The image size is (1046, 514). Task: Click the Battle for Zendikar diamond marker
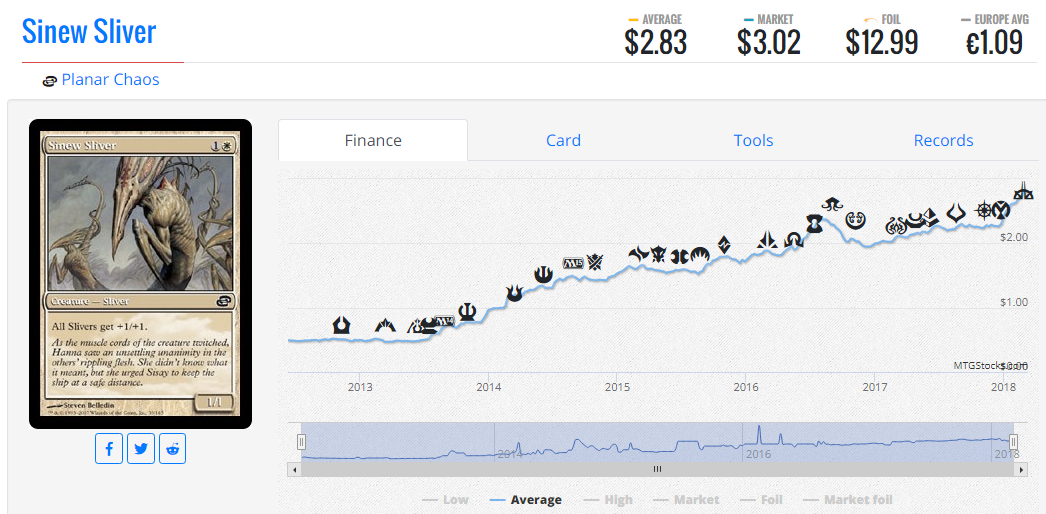[x=724, y=245]
